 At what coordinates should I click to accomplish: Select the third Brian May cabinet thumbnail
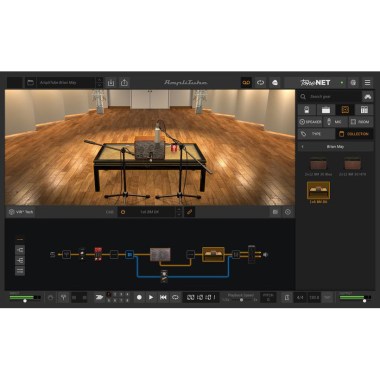pyautogui.click(x=318, y=190)
